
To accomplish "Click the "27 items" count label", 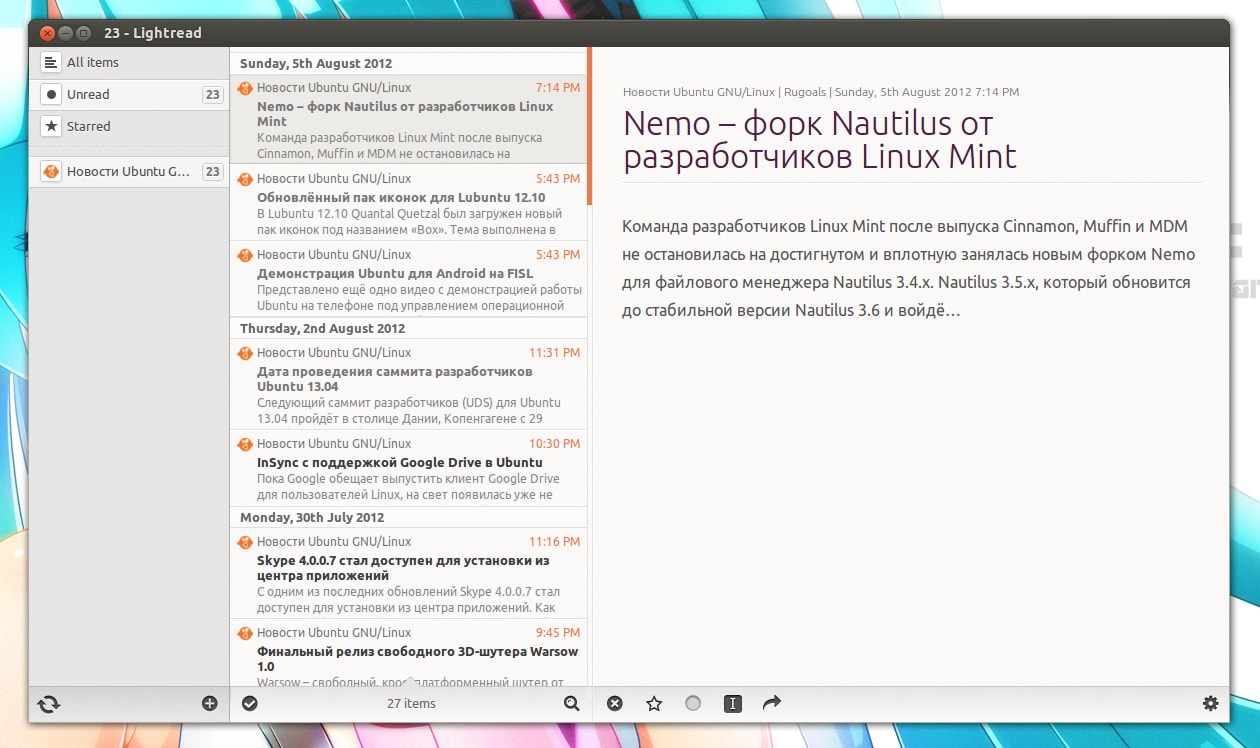I will 411,703.
